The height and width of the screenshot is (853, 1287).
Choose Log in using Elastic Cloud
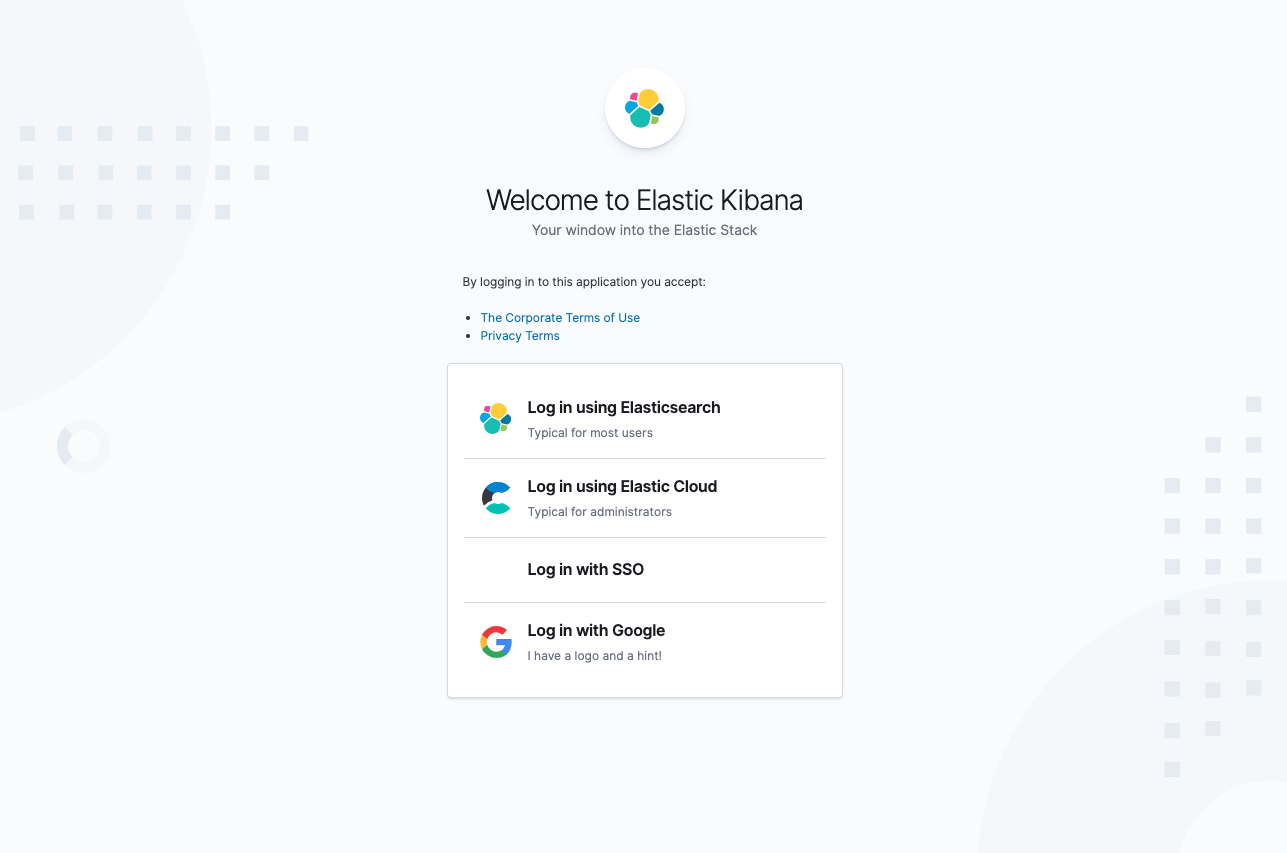[645, 498]
